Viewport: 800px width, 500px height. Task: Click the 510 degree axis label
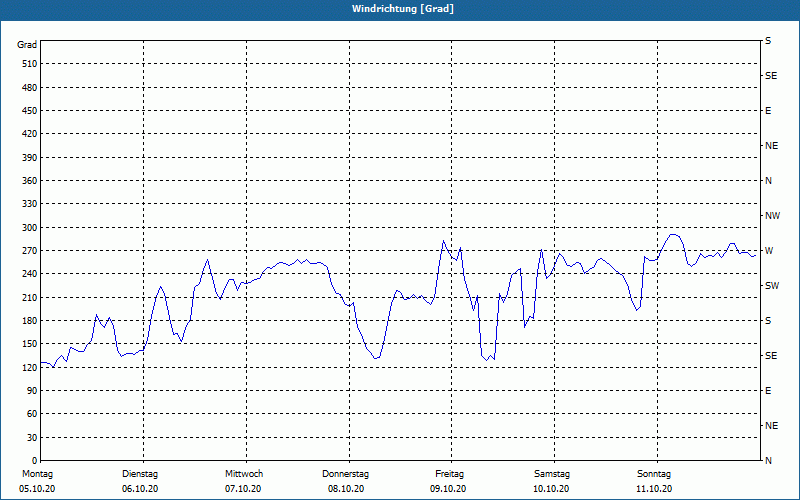(x=30, y=64)
